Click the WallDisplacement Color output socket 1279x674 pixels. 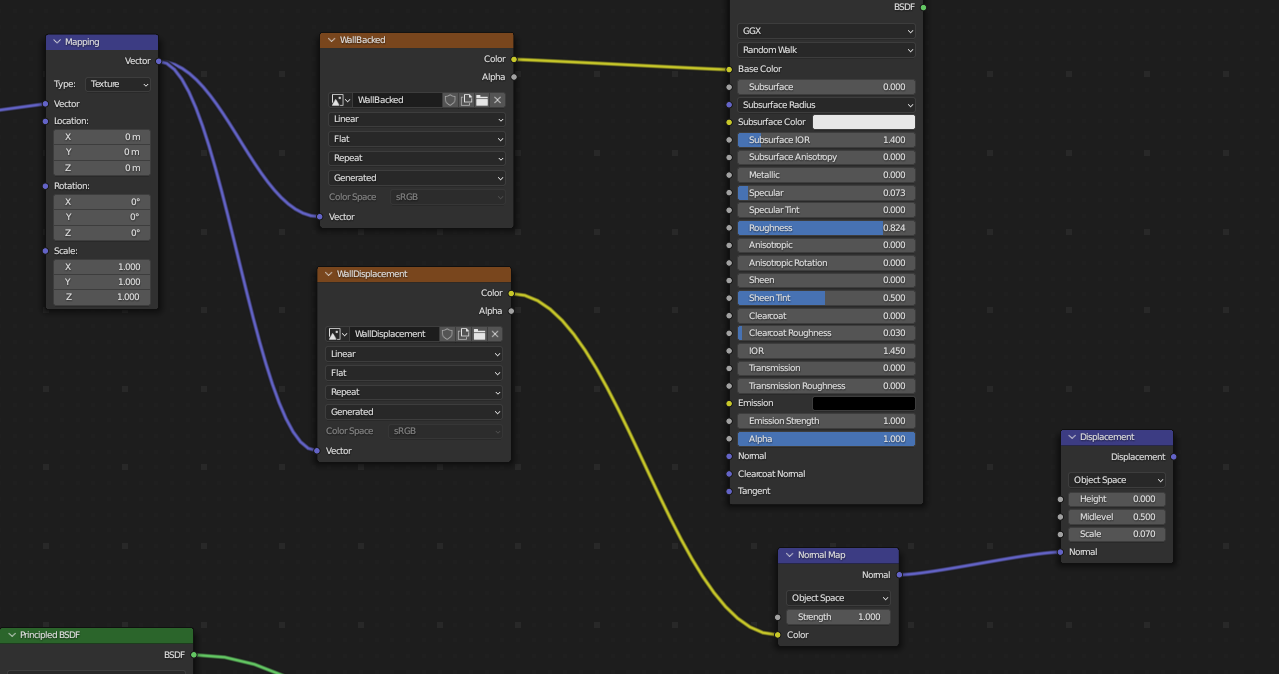(x=511, y=293)
